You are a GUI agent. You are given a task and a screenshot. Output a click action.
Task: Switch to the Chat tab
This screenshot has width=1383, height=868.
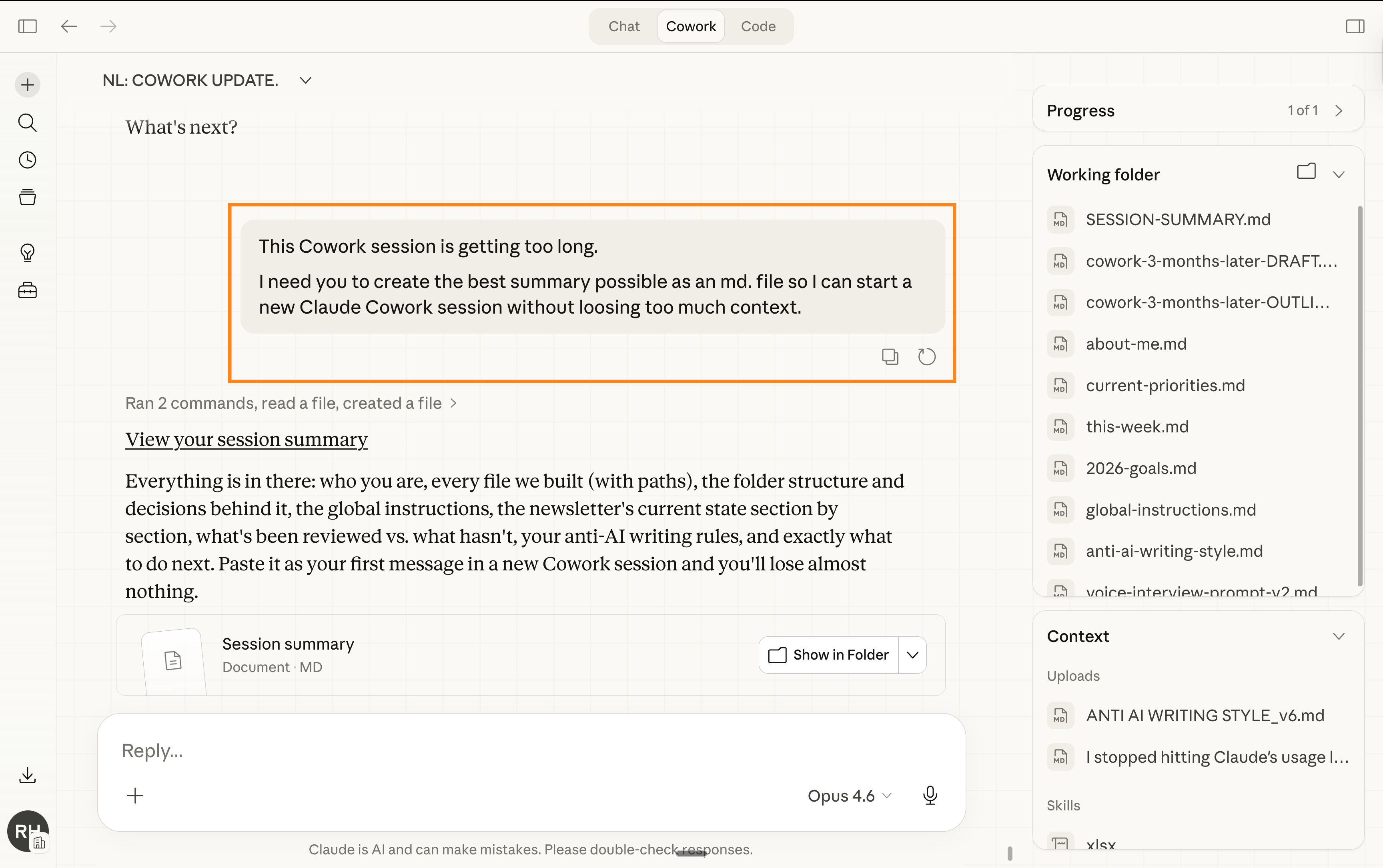[624, 26]
